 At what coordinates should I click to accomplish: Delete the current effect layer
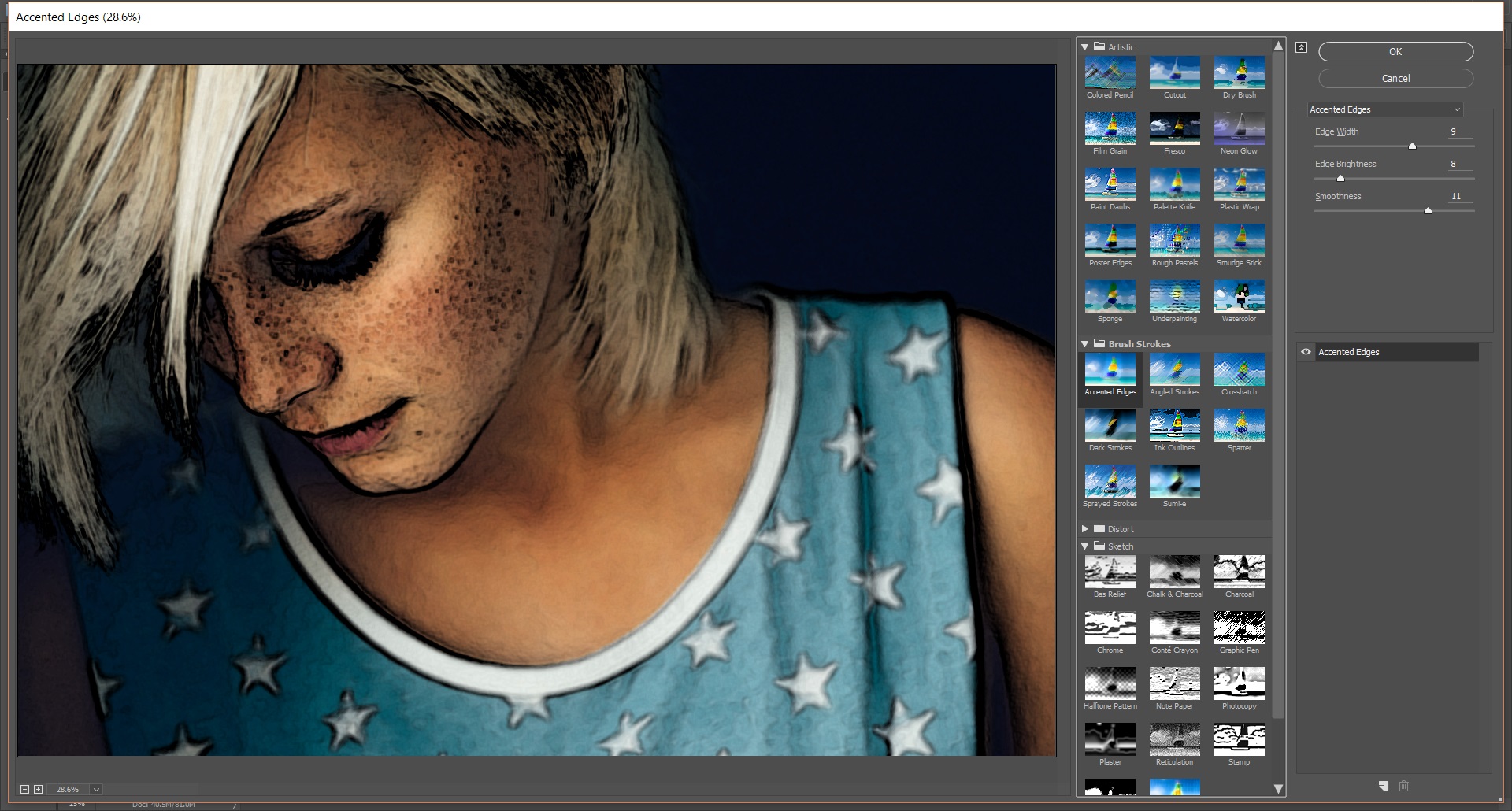coord(1403,786)
